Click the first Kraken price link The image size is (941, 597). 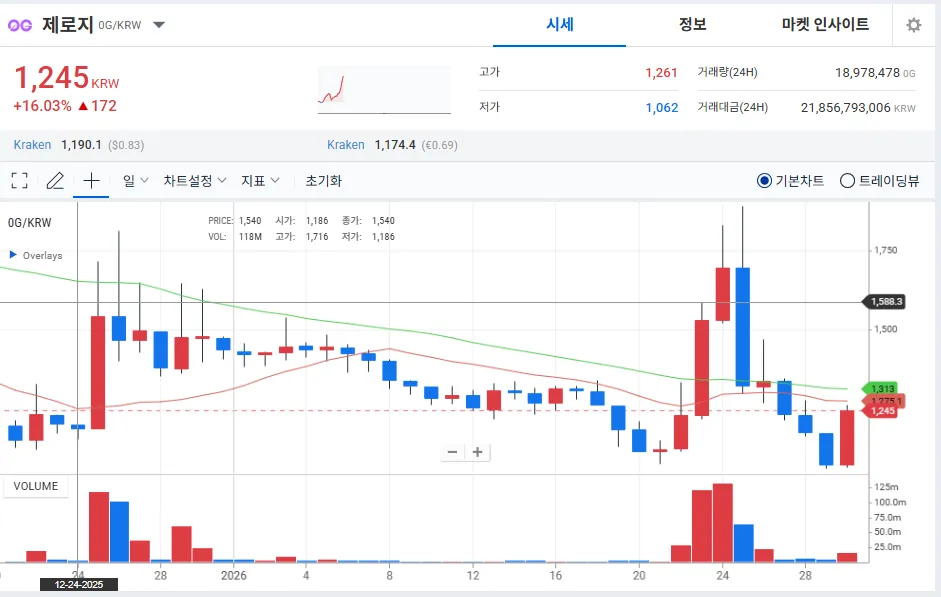(x=32, y=145)
